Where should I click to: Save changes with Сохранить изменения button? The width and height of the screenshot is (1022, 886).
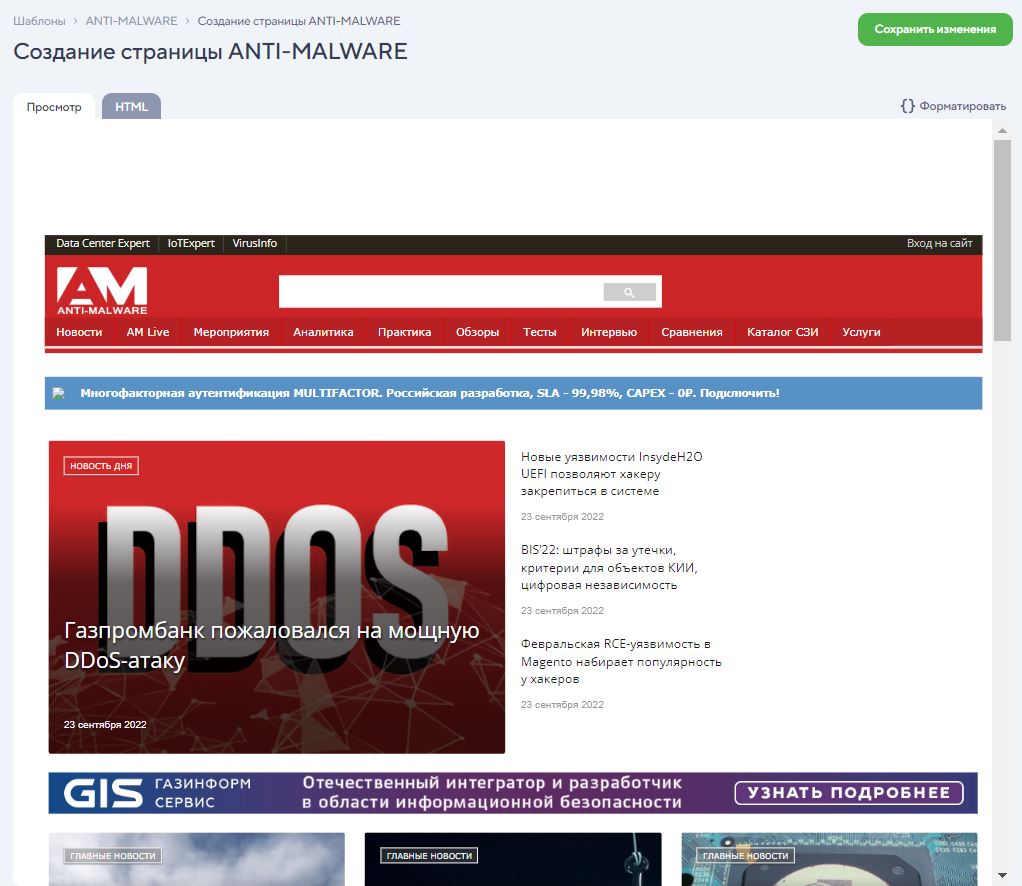tap(935, 29)
